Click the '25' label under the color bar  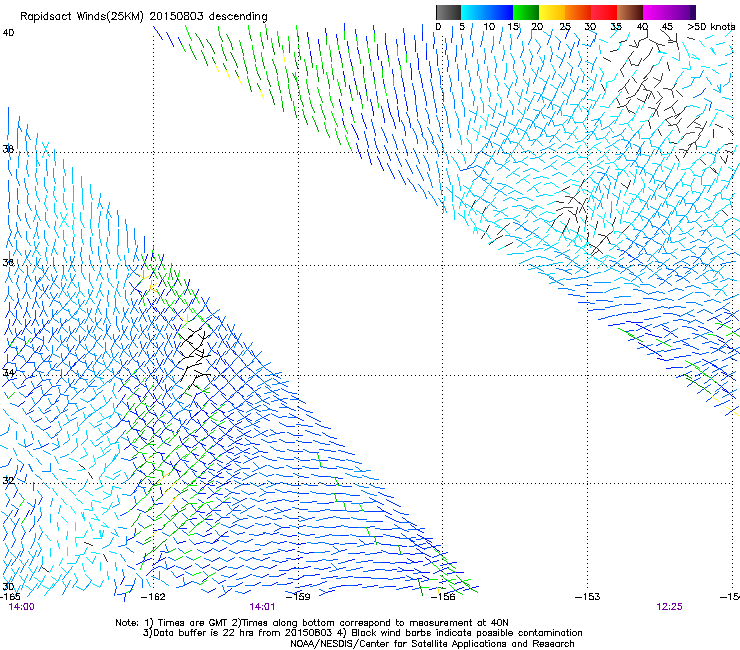coord(565,27)
